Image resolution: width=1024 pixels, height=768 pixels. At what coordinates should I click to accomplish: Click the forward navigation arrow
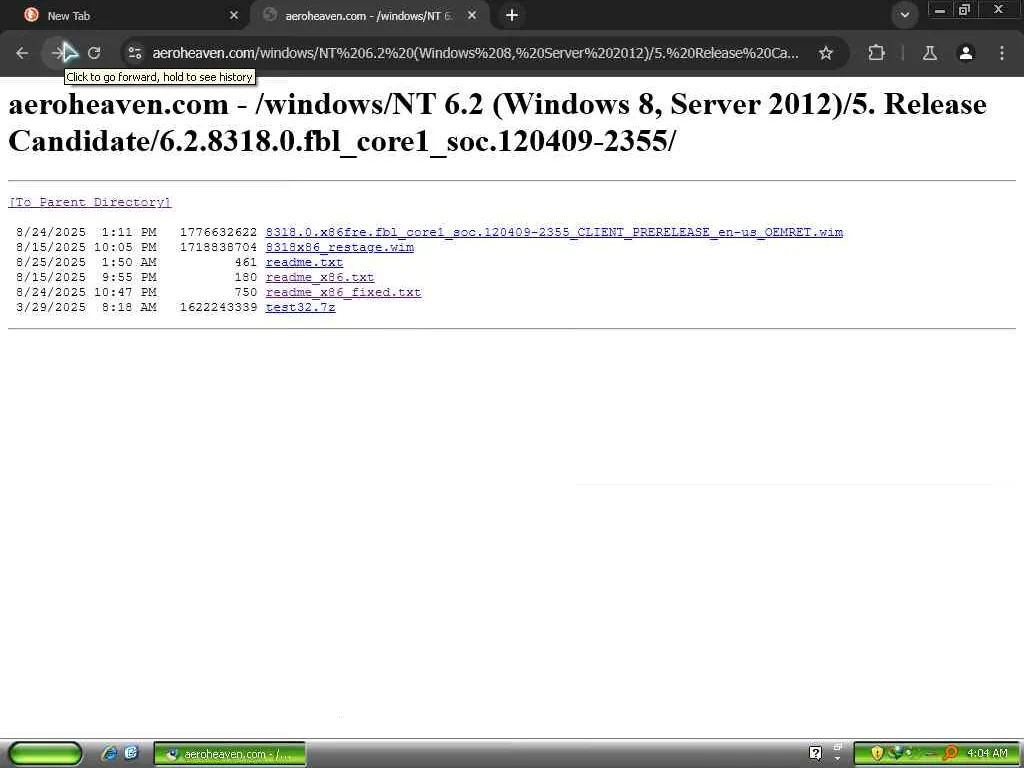click(x=59, y=53)
